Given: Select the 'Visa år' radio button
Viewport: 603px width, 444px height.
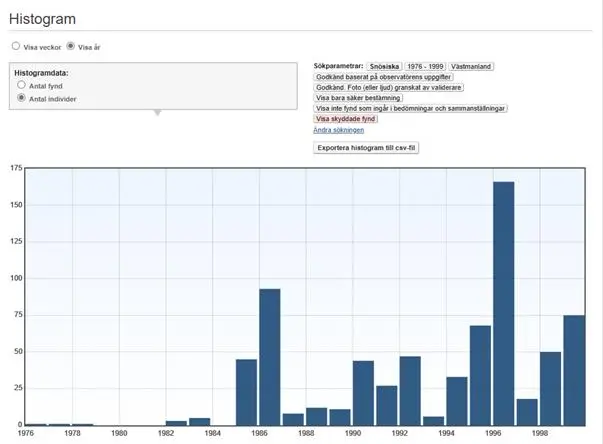Looking at the screenshot, I should point(71,46).
